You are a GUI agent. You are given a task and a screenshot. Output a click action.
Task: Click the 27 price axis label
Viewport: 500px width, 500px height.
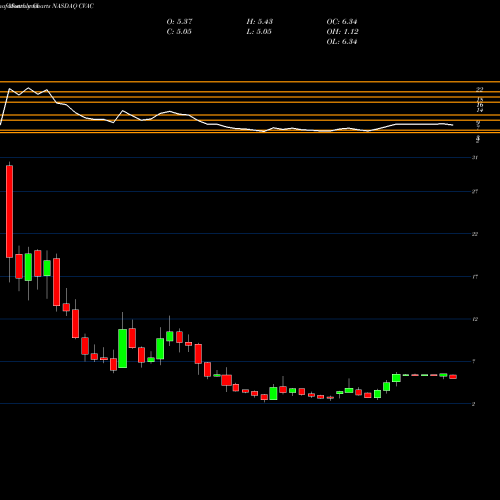click(x=475, y=191)
